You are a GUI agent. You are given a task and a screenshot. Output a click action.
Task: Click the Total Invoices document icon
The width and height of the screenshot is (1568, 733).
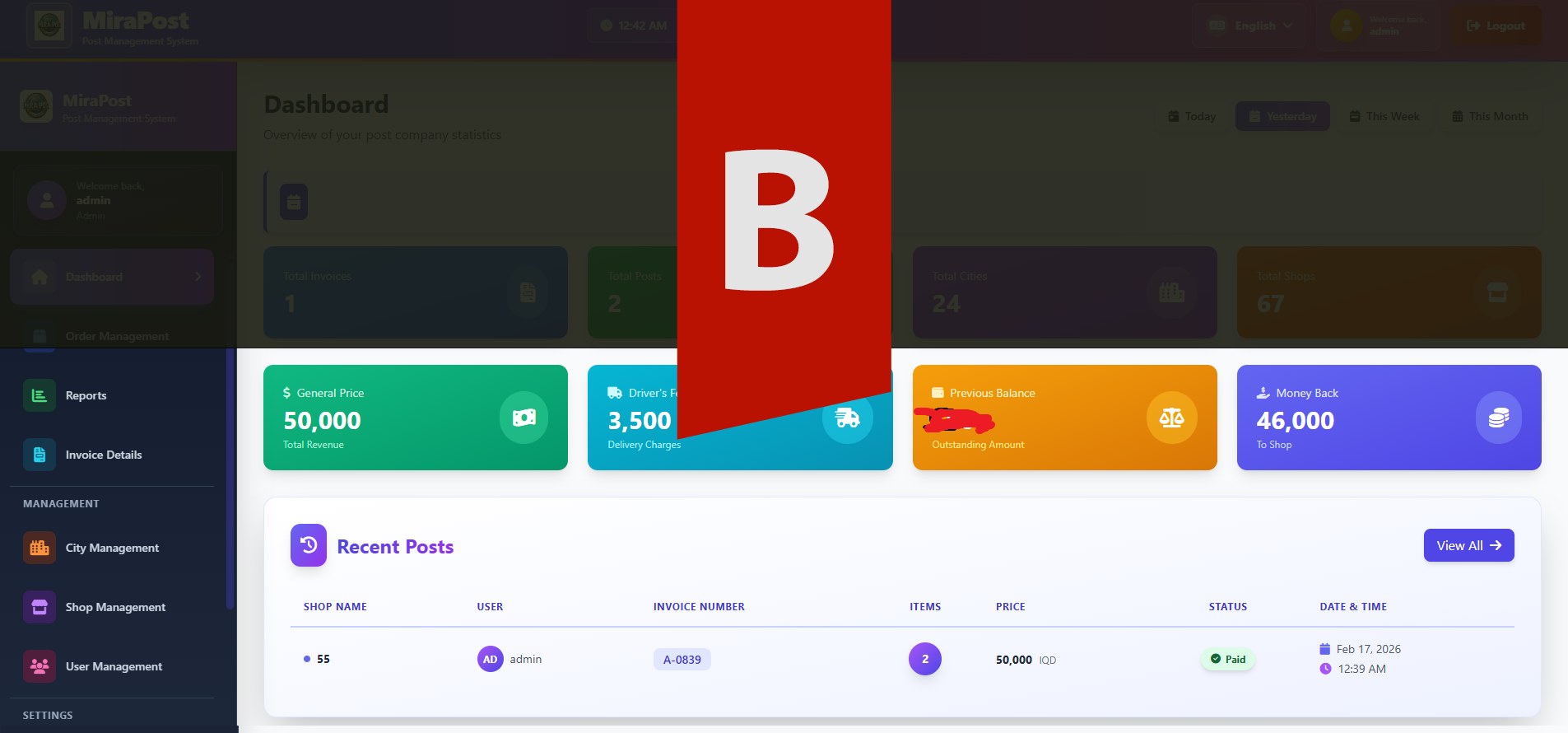(528, 292)
